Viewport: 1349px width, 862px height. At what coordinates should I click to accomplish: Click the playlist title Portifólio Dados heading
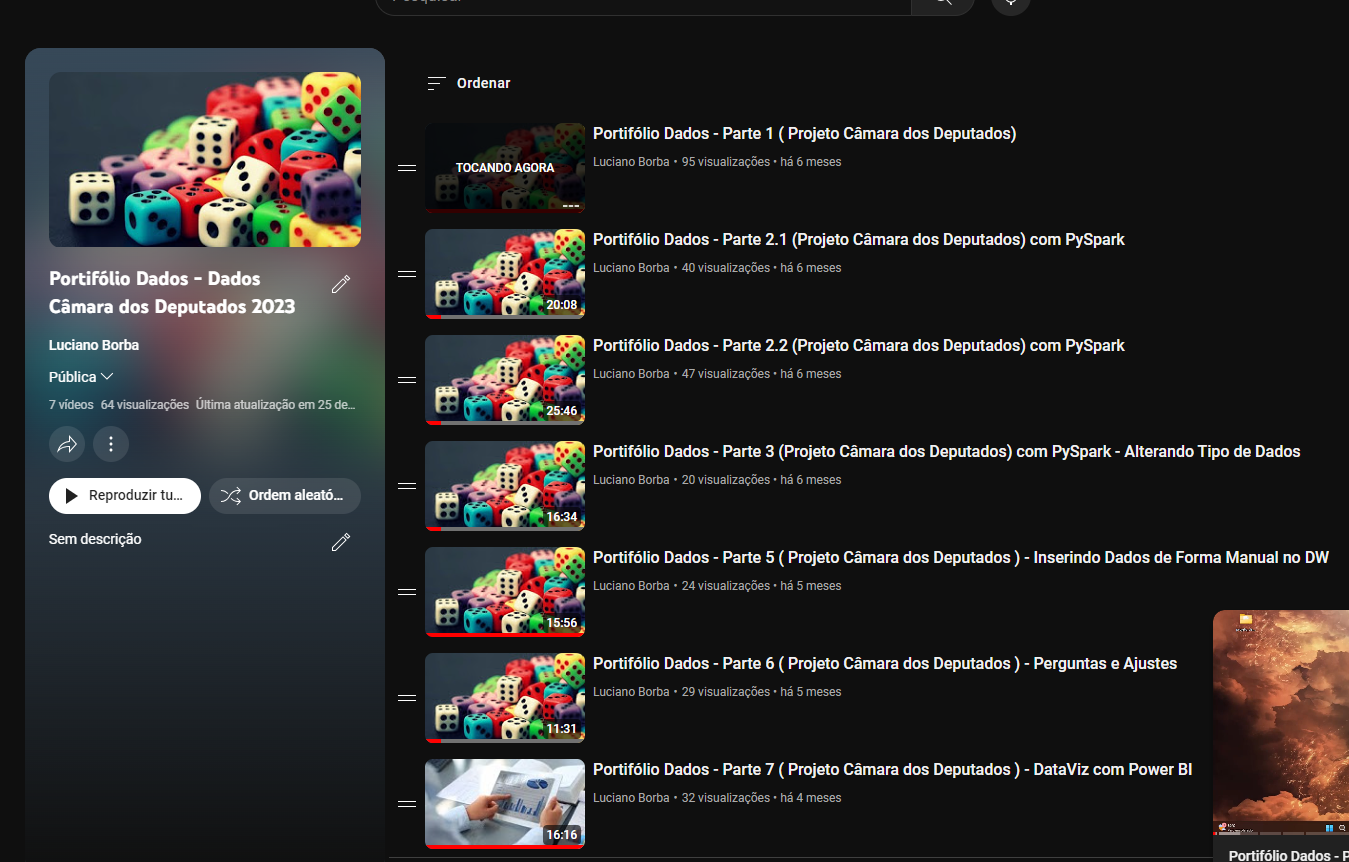pos(172,293)
